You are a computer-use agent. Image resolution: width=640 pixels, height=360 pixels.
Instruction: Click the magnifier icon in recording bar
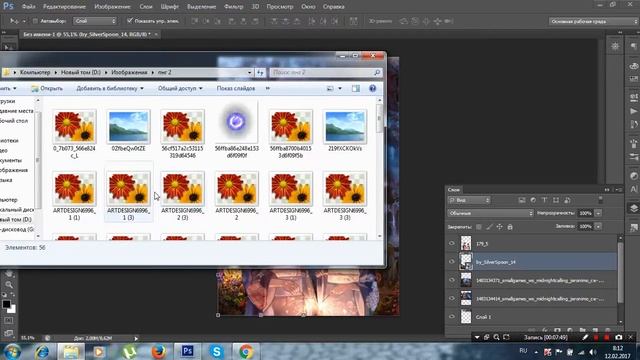click(496, 338)
